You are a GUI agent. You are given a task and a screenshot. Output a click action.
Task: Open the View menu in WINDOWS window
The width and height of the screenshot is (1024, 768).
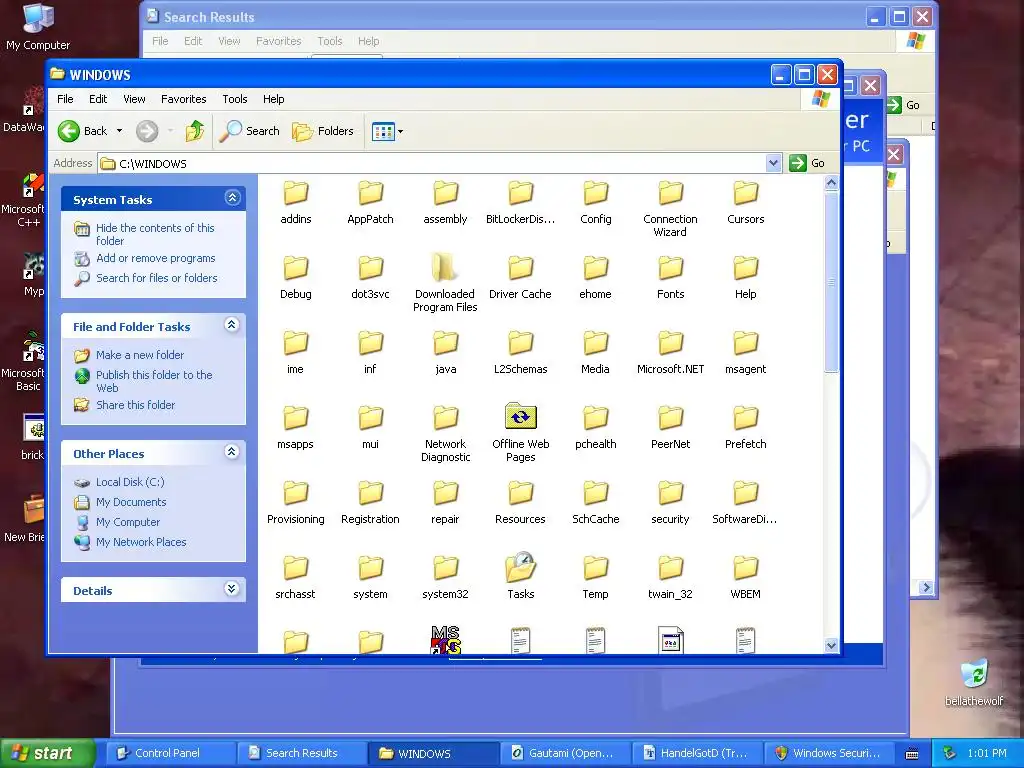point(135,99)
